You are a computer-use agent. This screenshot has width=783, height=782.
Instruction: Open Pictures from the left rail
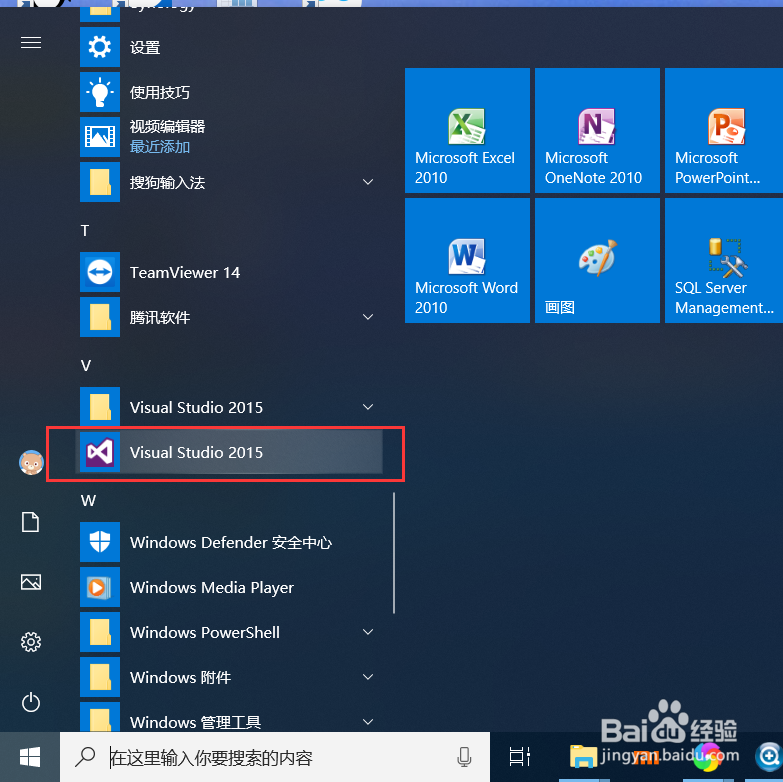31,582
